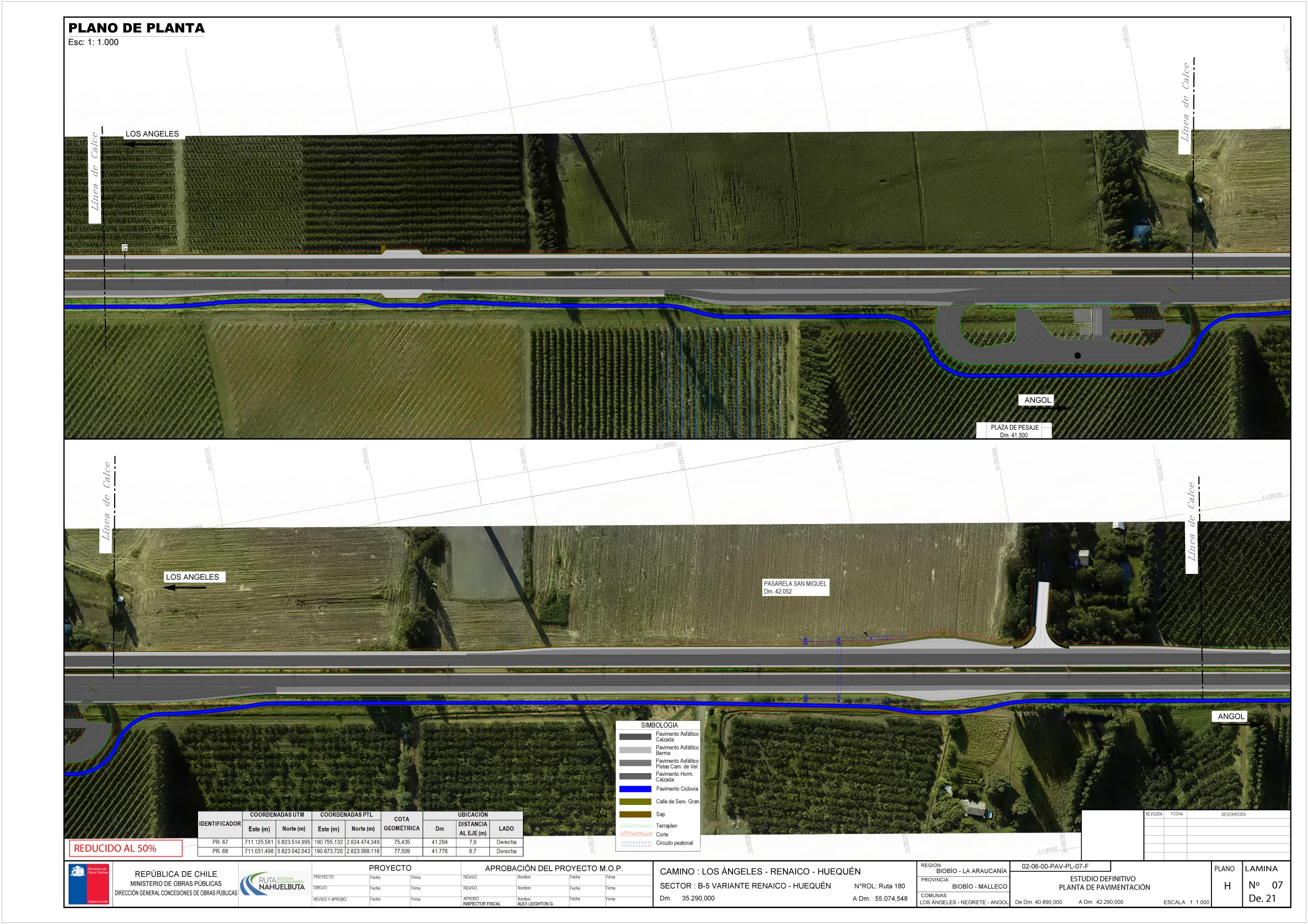Viewport: 1308px width, 924px height.
Task: Click the Derecha cell in the PR. 67 row
Action: 506,842
